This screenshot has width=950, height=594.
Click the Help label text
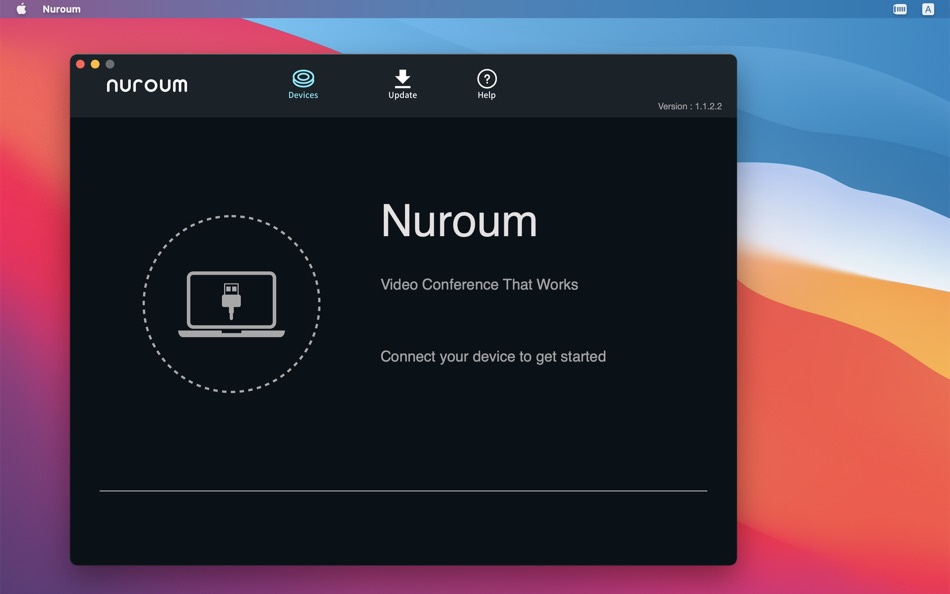click(486, 95)
